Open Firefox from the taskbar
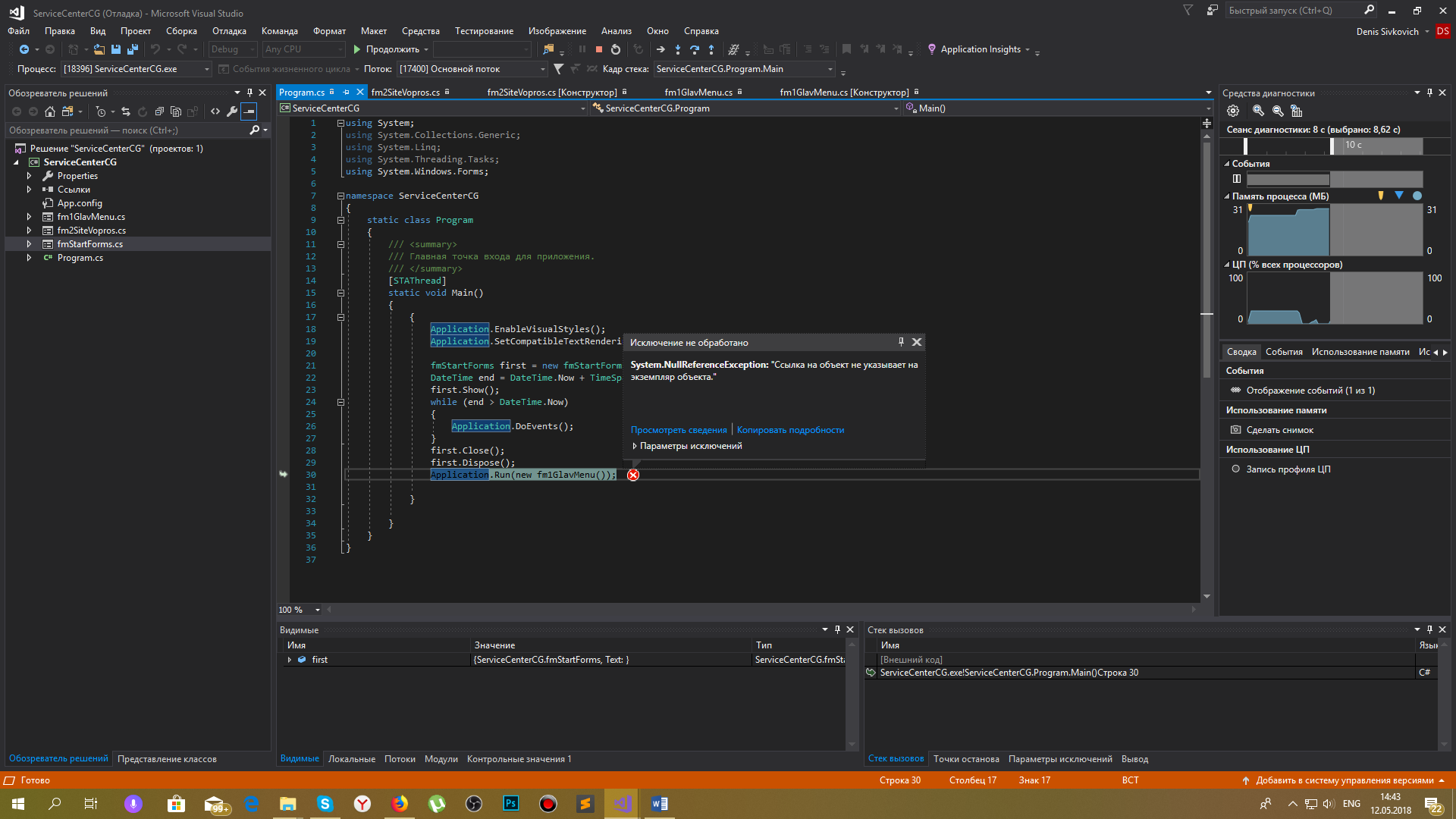 pyautogui.click(x=400, y=804)
